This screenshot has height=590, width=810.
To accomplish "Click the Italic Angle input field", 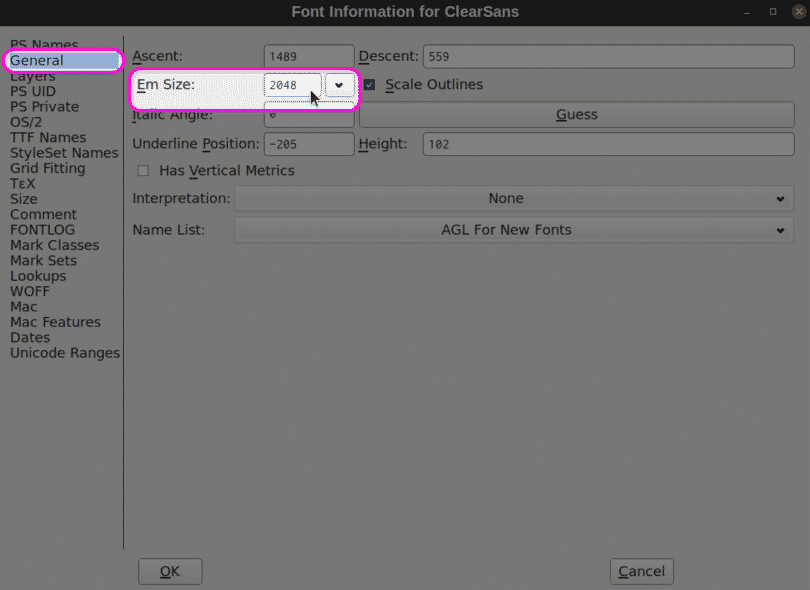I will tap(309, 115).
